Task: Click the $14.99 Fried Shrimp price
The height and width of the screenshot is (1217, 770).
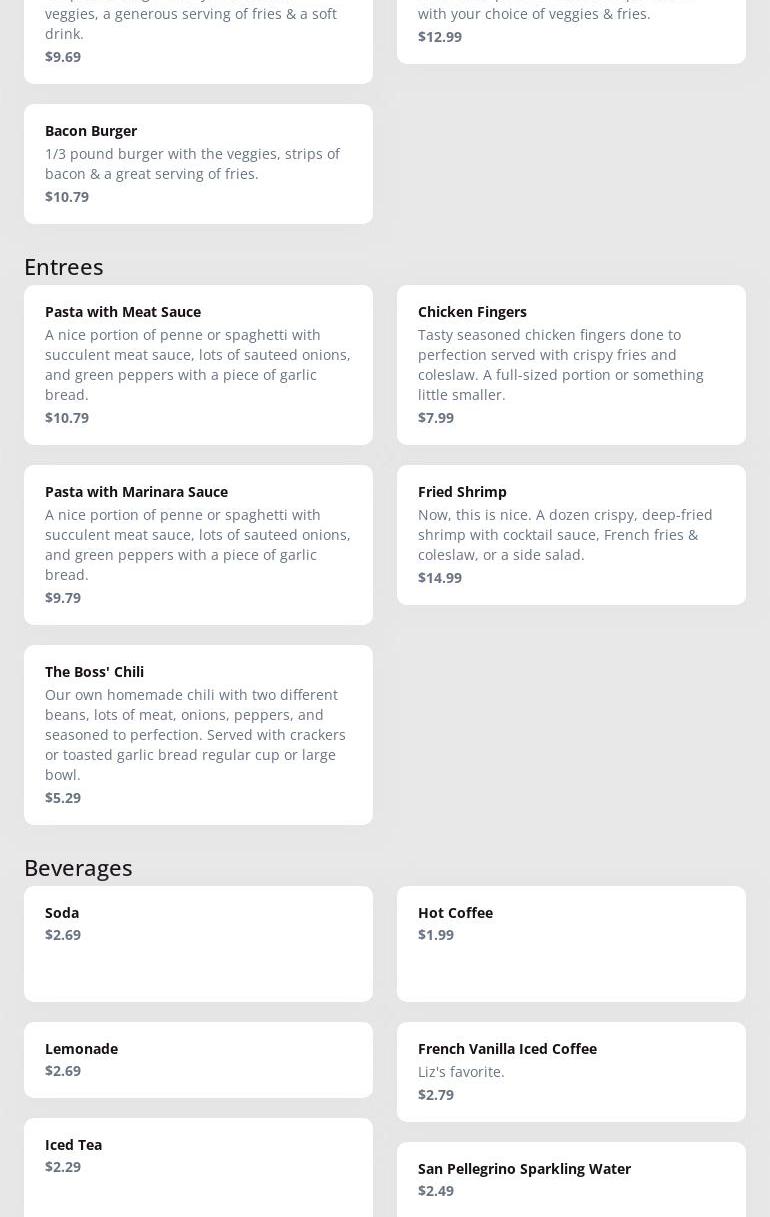Action: [x=440, y=577]
